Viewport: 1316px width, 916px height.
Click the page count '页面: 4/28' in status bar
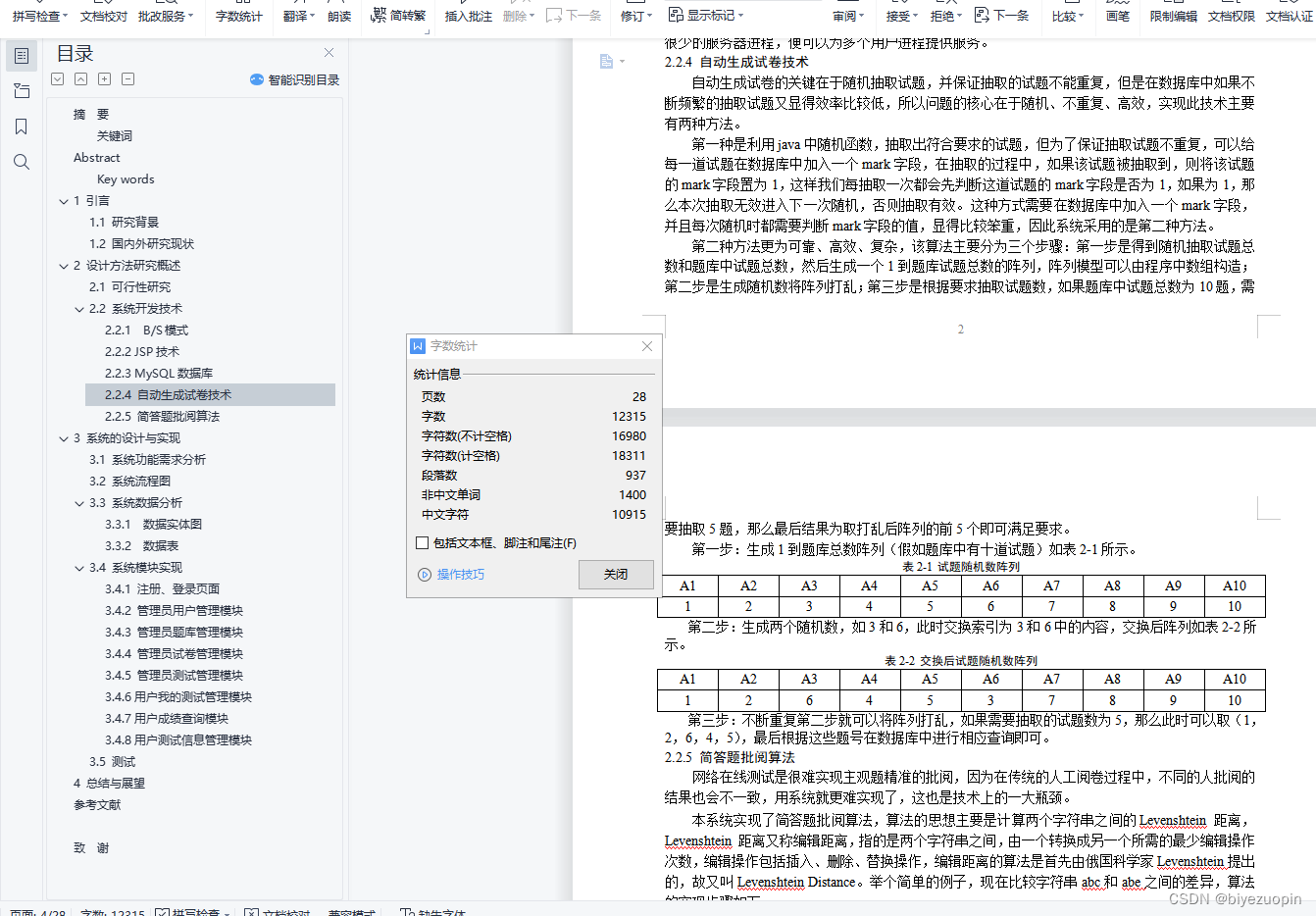click(37, 912)
